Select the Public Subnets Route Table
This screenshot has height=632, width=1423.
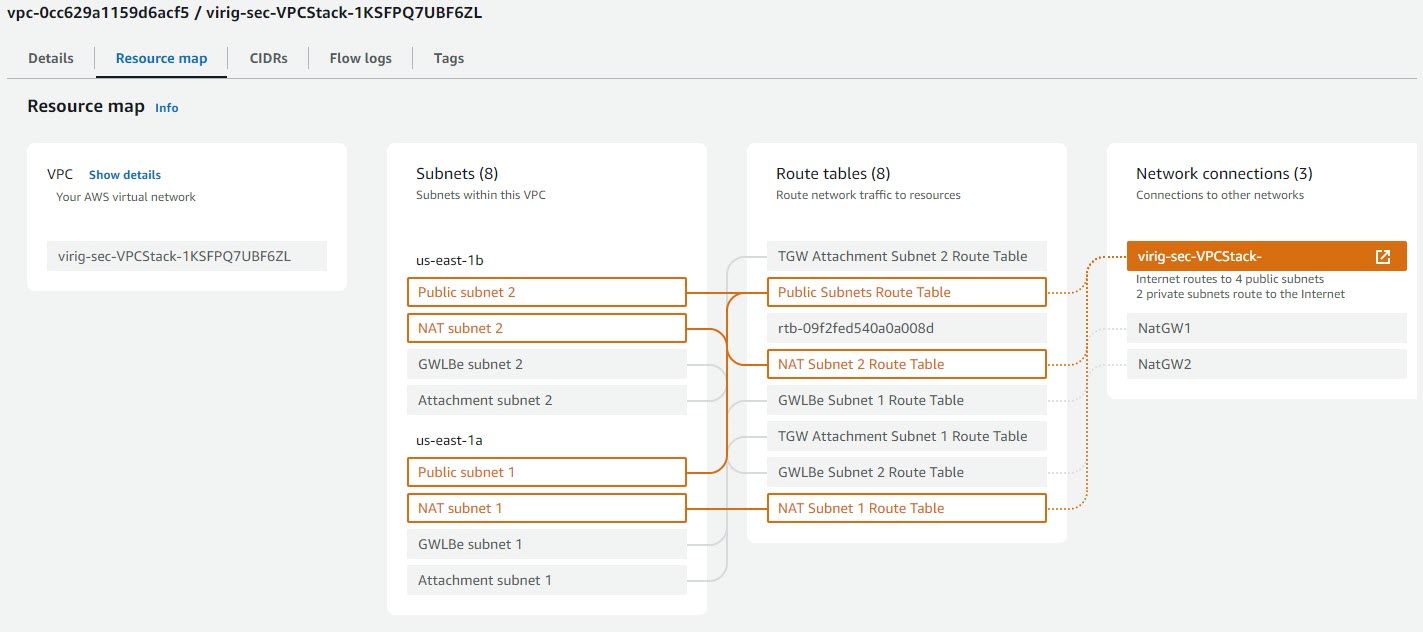[905, 291]
